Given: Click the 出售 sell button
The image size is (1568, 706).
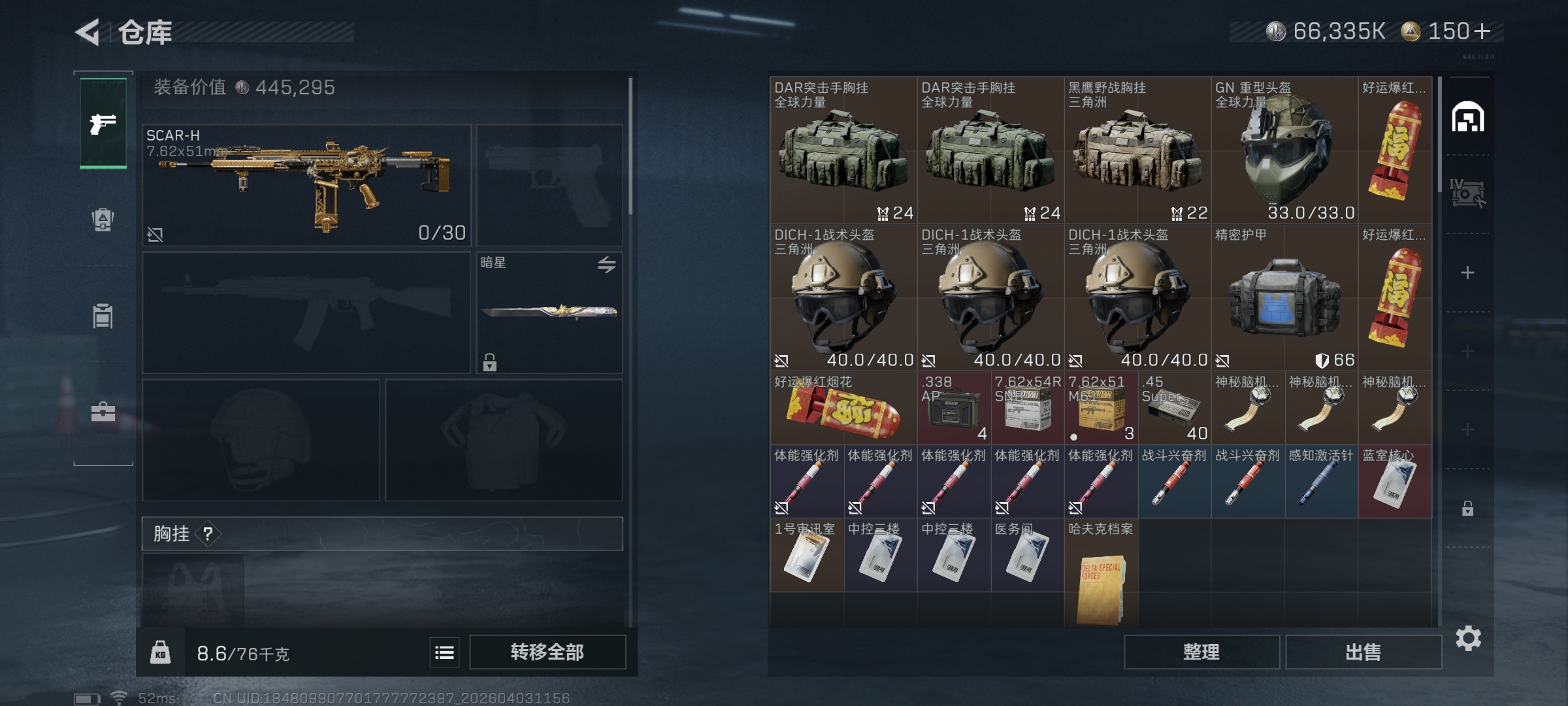Looking at the screenshot, I should (x=1364, y=652).
